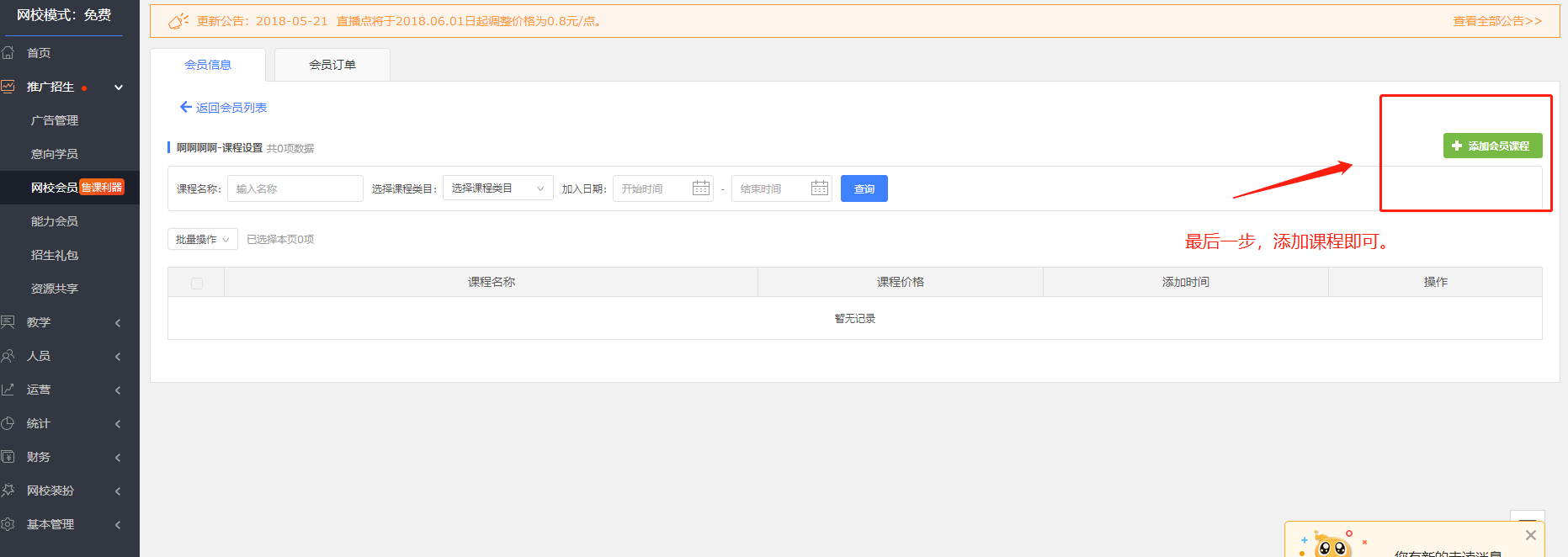
Task: Open the end date calendar icon
Action: click(819, 188)
